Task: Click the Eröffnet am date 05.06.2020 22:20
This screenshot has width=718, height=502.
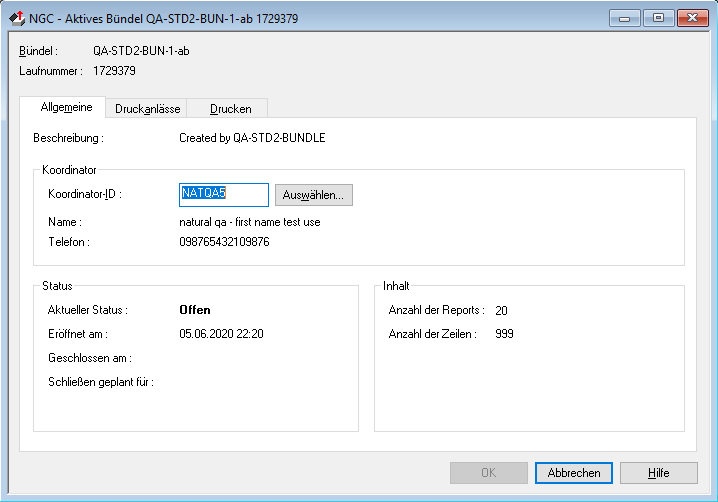Action: click(x=220, y=334)
